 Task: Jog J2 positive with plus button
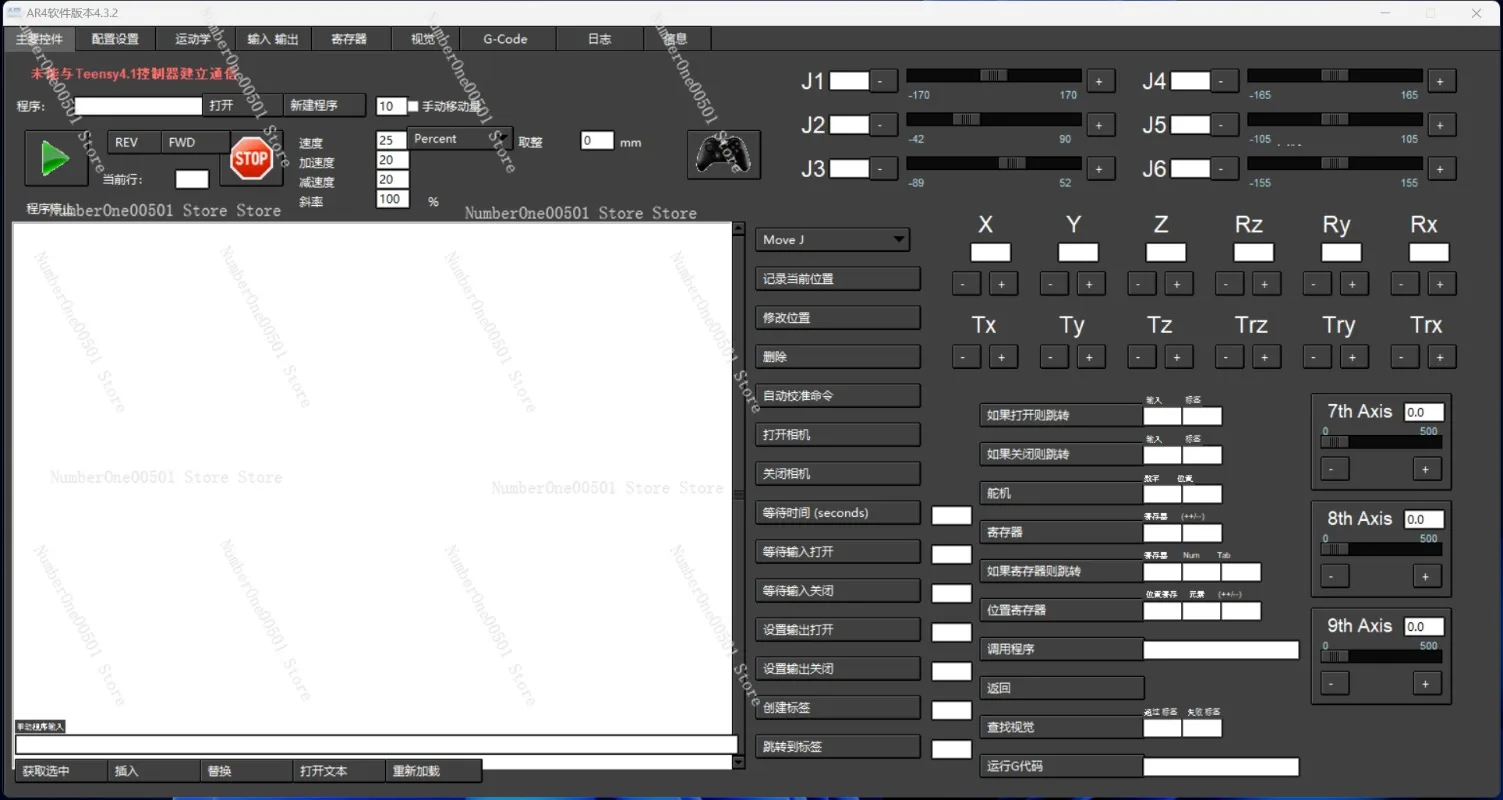(x=1099, y=125)
